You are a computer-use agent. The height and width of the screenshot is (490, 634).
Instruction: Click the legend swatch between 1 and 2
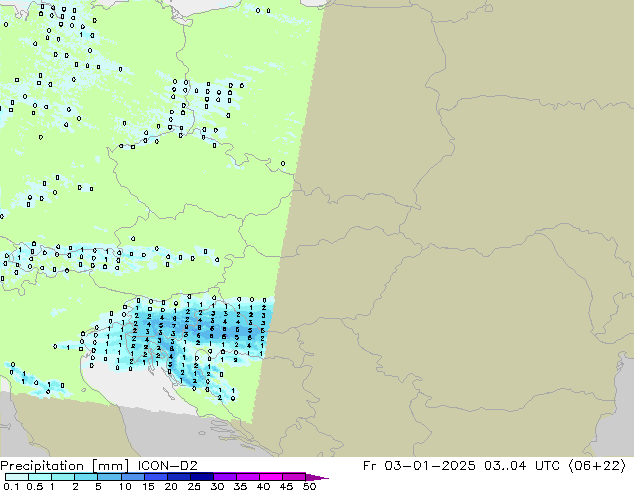click(63, 477)
